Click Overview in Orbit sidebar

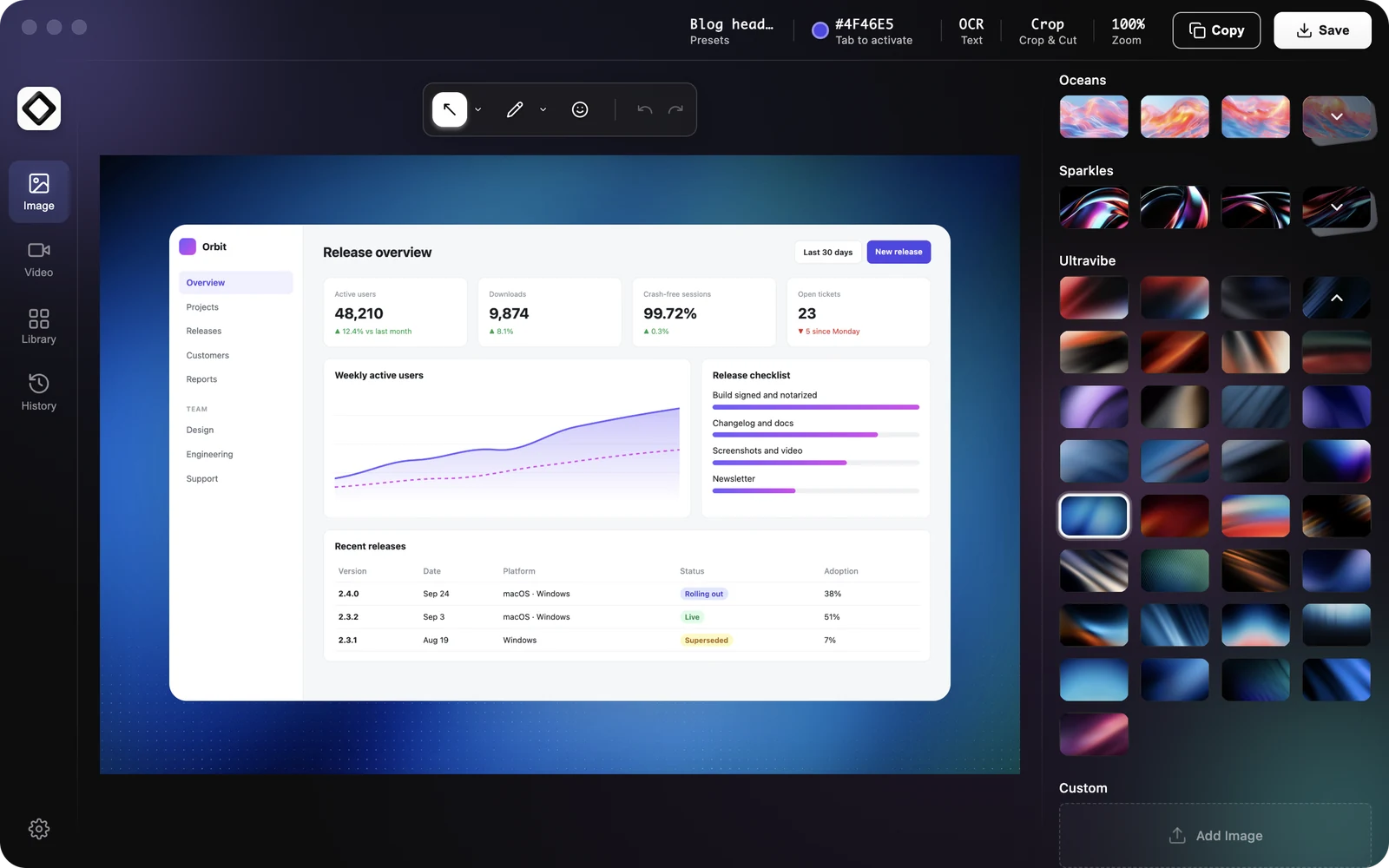pos(236,283)
